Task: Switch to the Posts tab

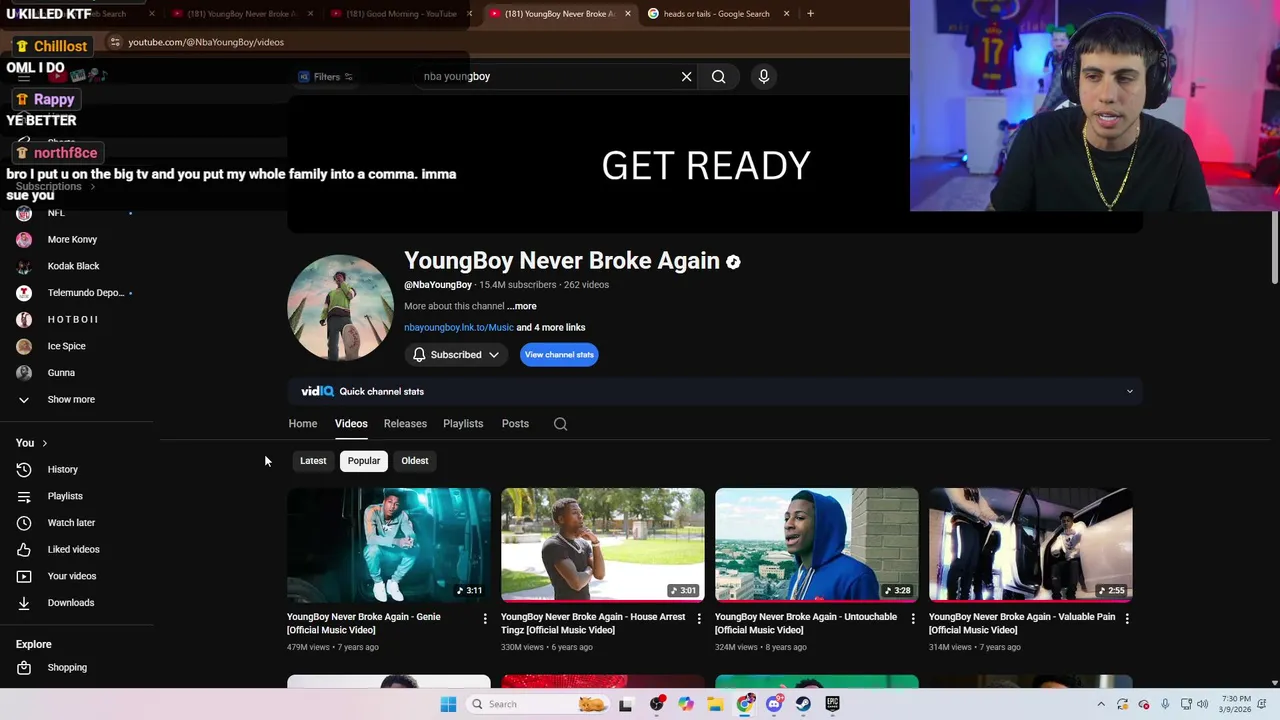Action: click(x=515, y=424)
